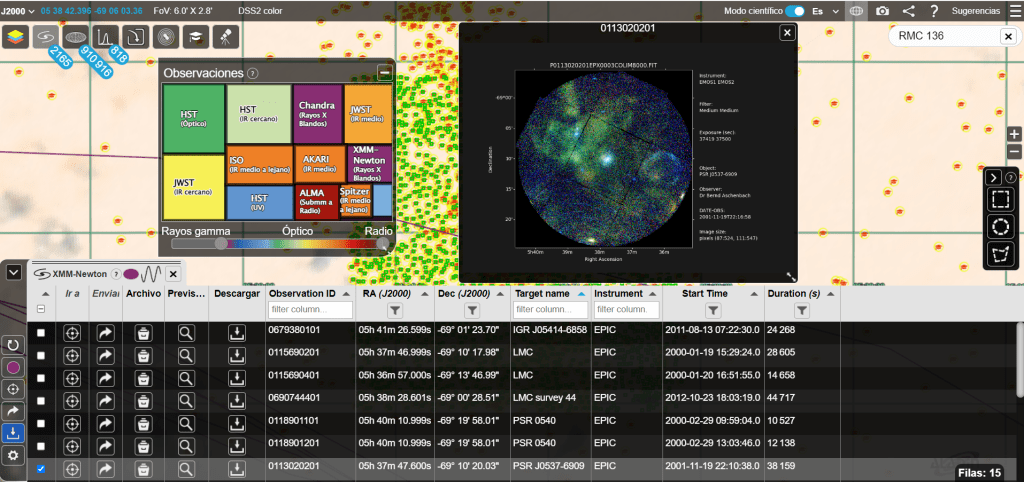Select the rectangular box selection tool
Screen dimensions: 1024x482
coord(1000,199)
